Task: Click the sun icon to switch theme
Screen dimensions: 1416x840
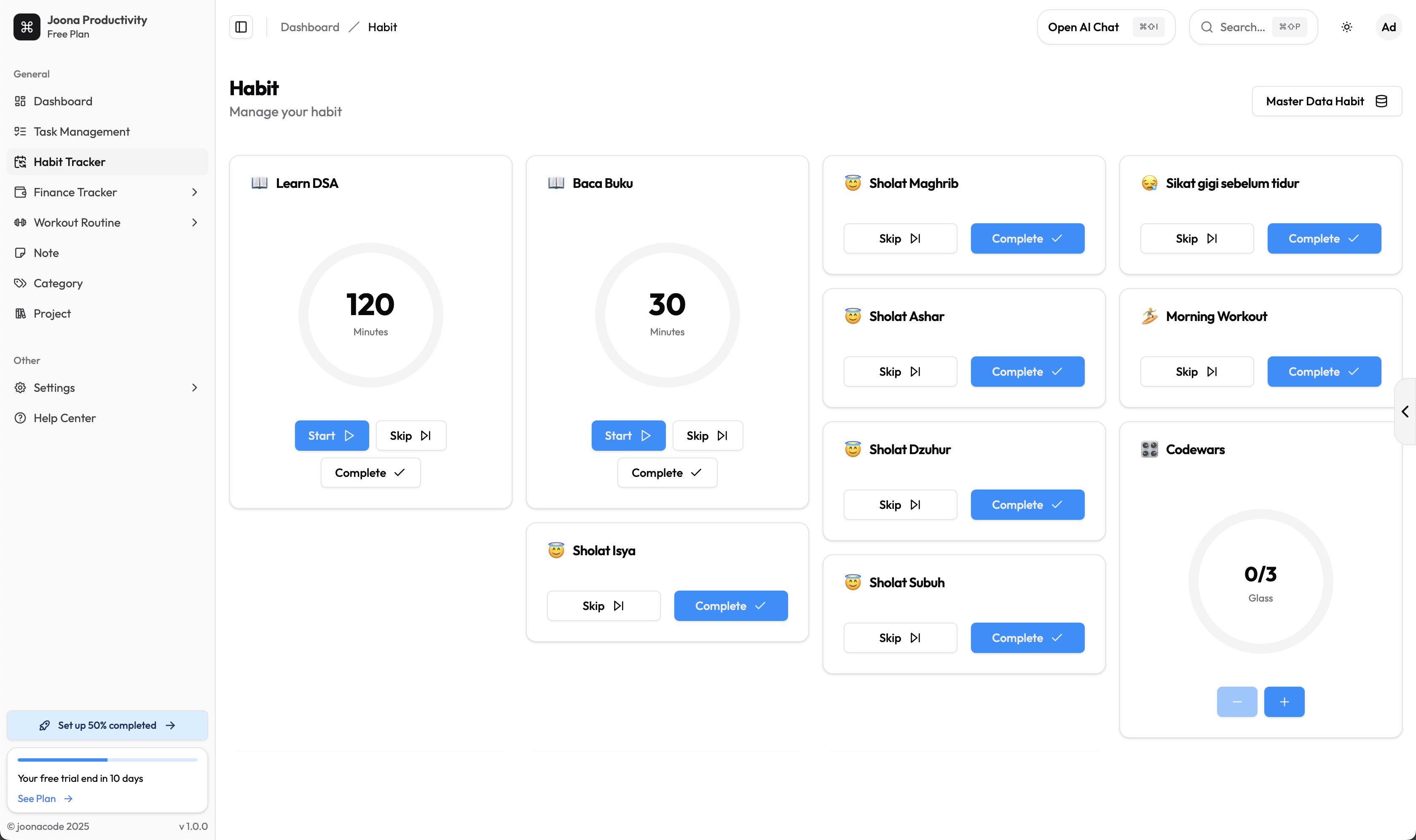Action: coord(1347,27)
